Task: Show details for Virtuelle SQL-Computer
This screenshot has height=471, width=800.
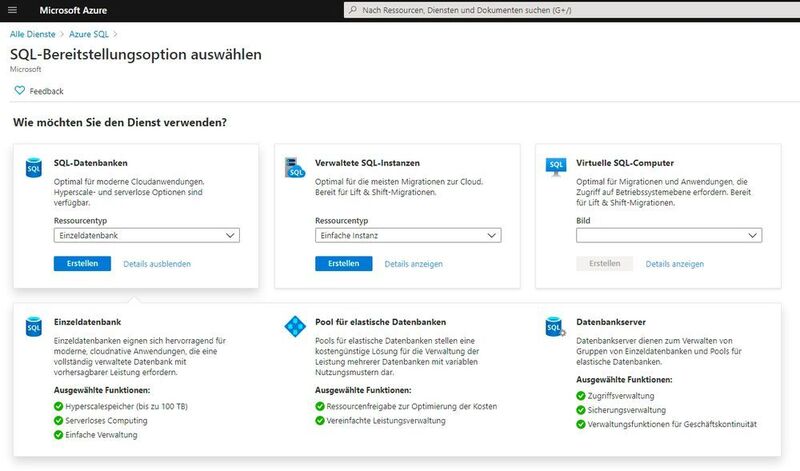Action: coord(674,264)
